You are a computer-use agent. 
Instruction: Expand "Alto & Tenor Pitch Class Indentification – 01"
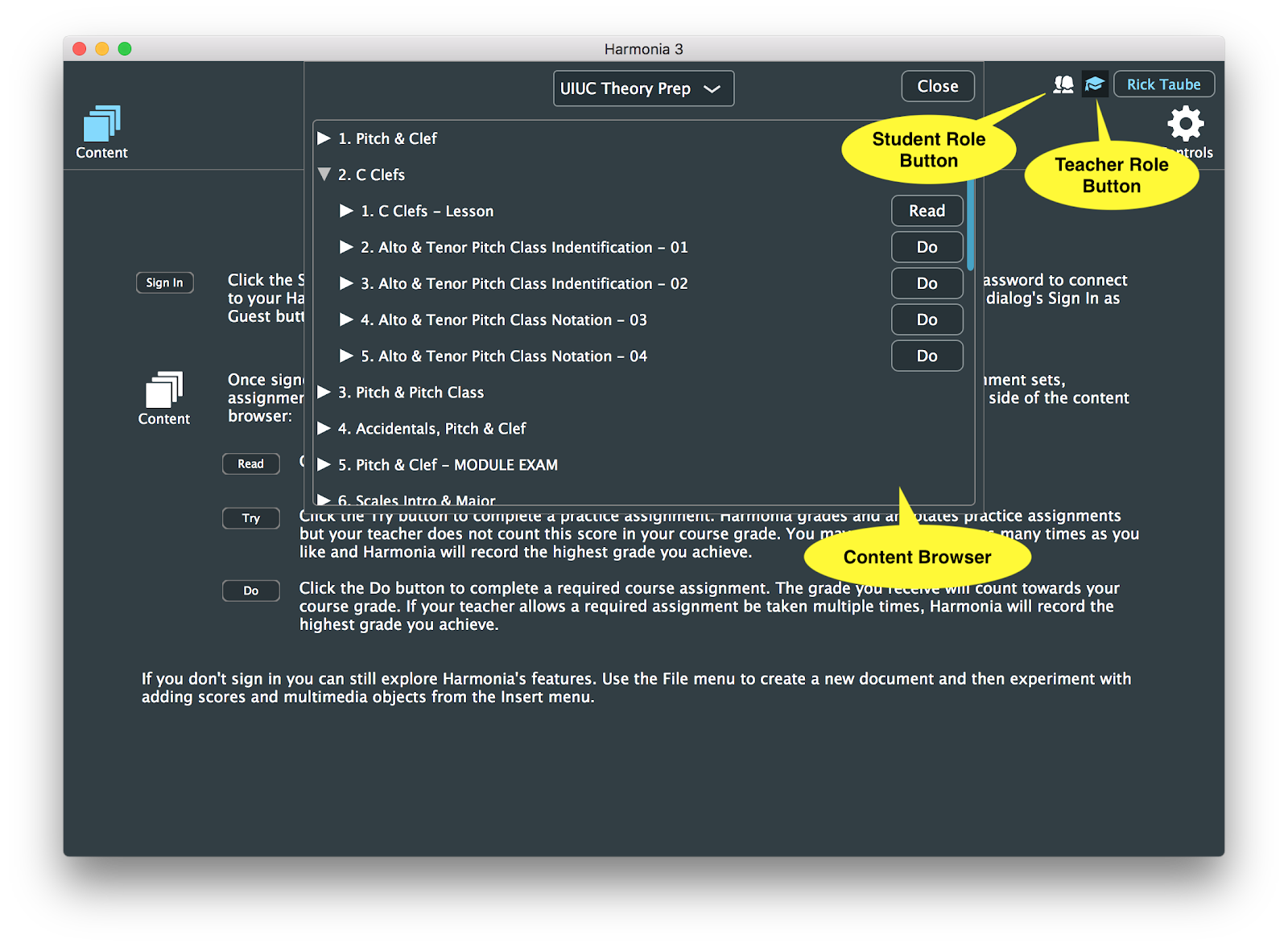(347, 247)
